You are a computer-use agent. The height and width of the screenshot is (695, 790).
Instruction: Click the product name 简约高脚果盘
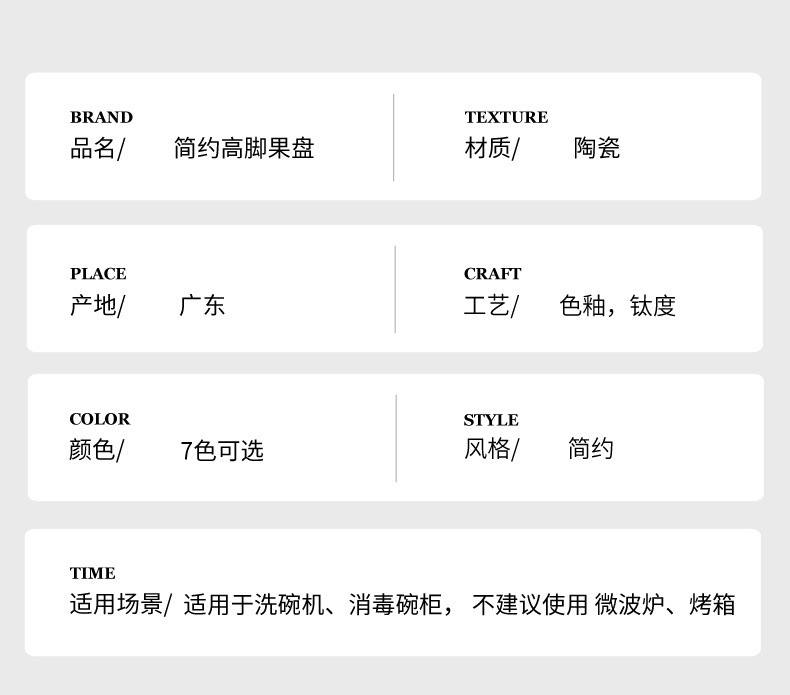tap(244, 149)
